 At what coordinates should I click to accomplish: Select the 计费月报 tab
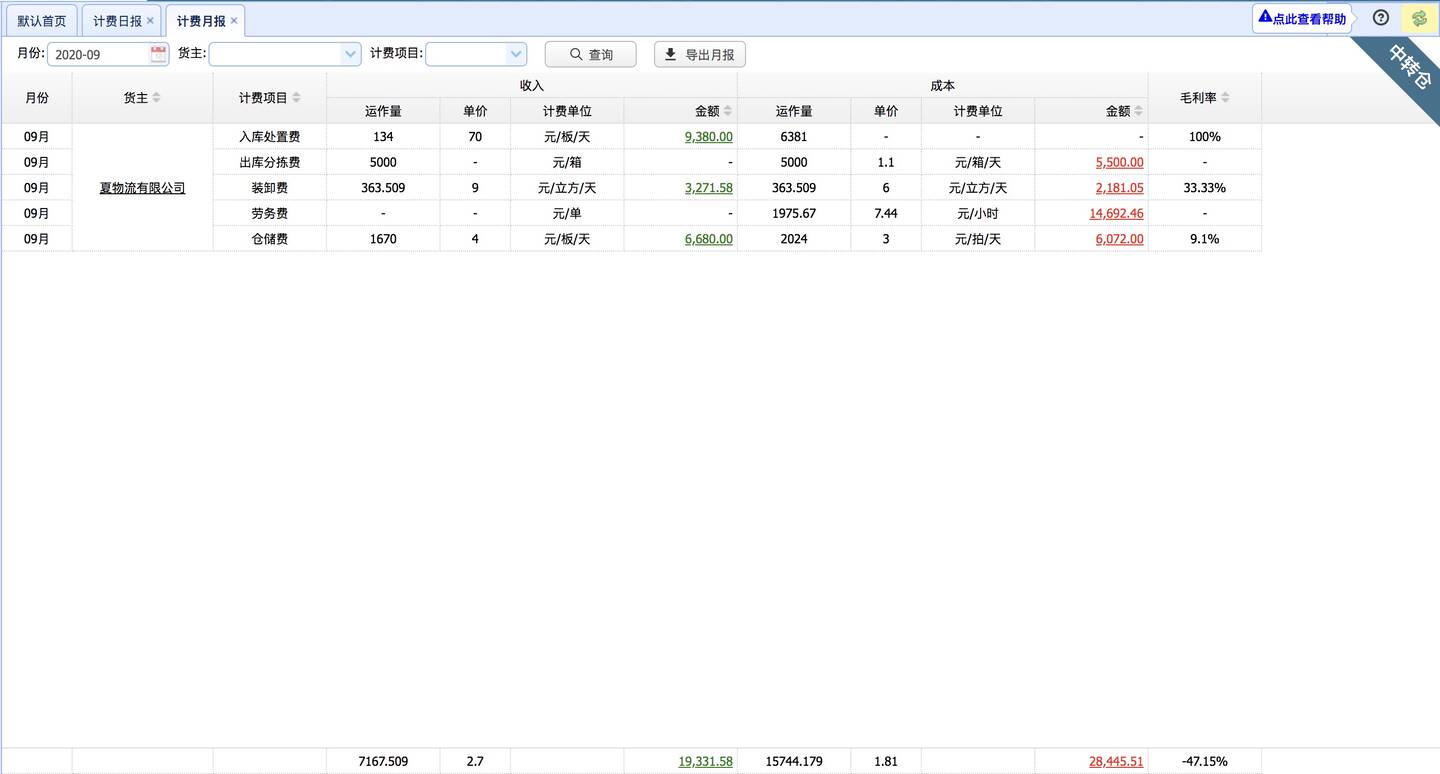click(x=201, y=20)
